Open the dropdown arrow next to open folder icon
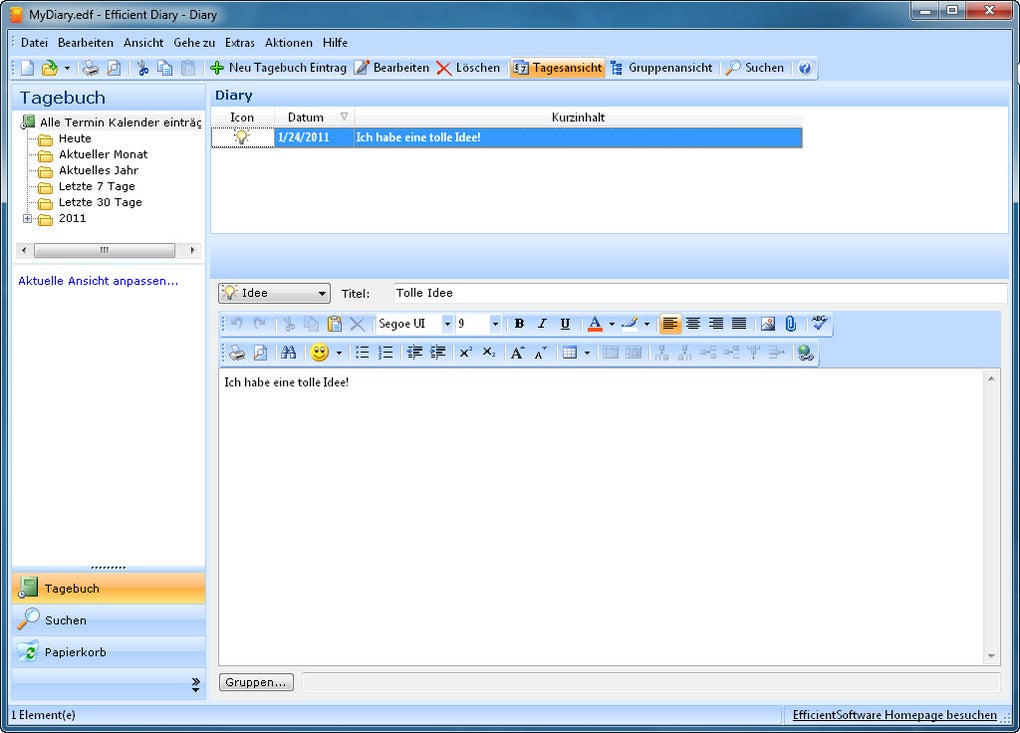1020x733 pixels. 67,68
